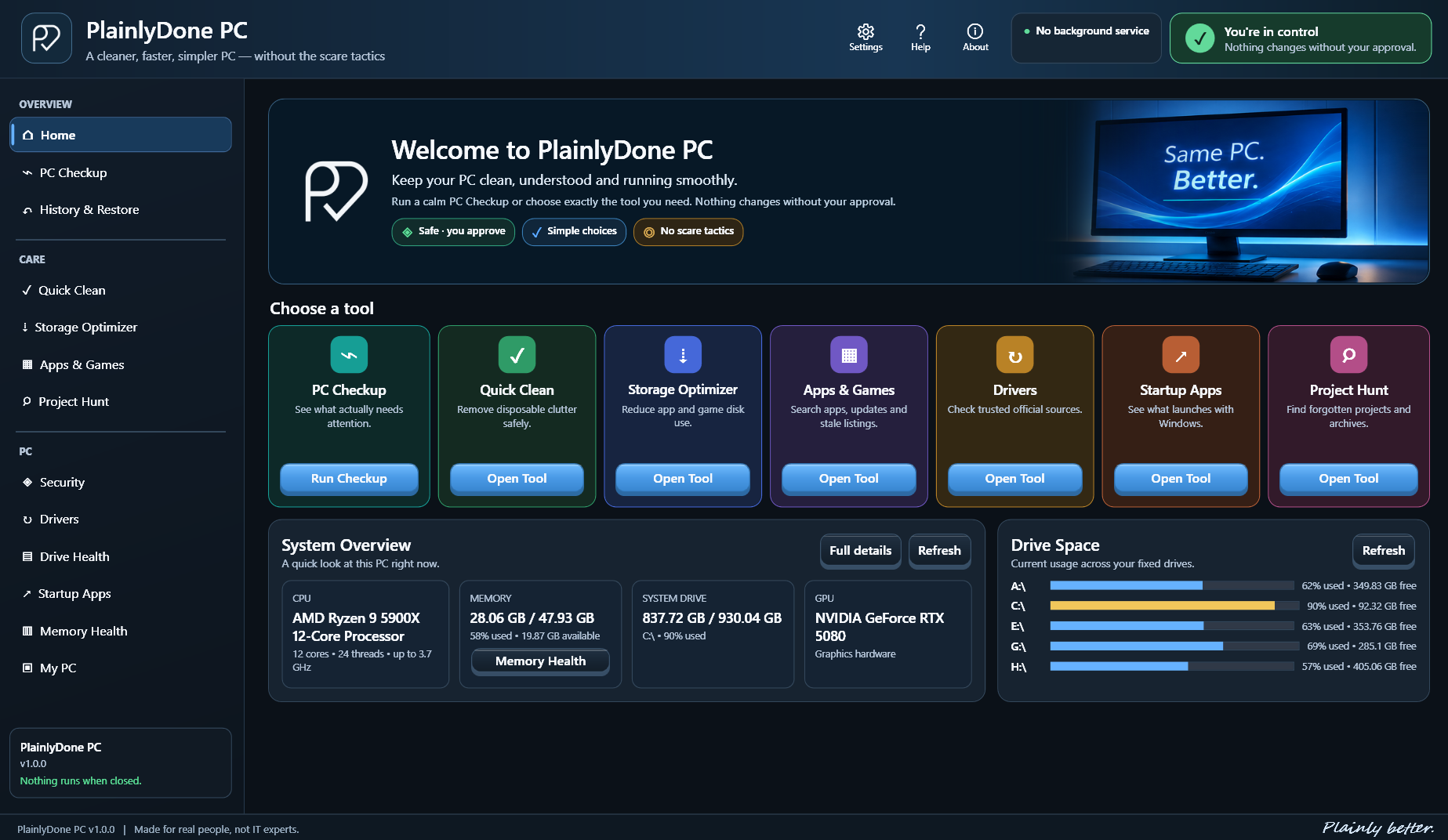This screenshot has height=840, width=1448.
Task: Open Settings gear icon
Action: tap(866, 31)
